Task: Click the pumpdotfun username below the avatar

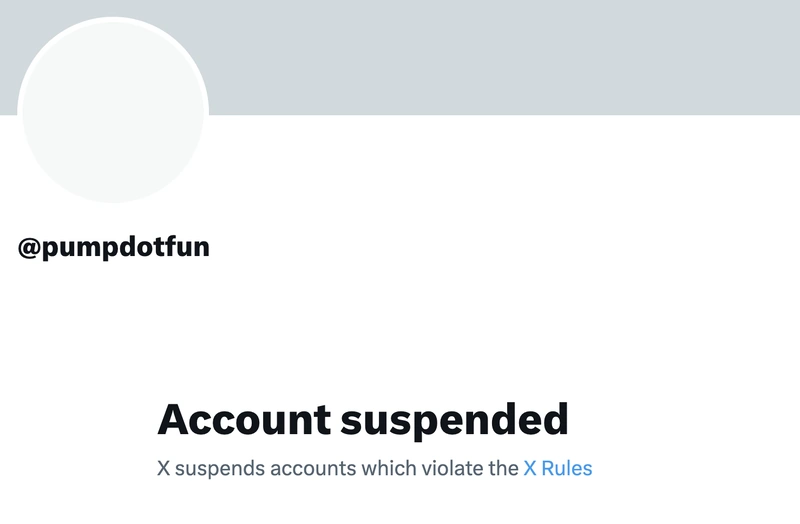Action: tap(124, 247)
